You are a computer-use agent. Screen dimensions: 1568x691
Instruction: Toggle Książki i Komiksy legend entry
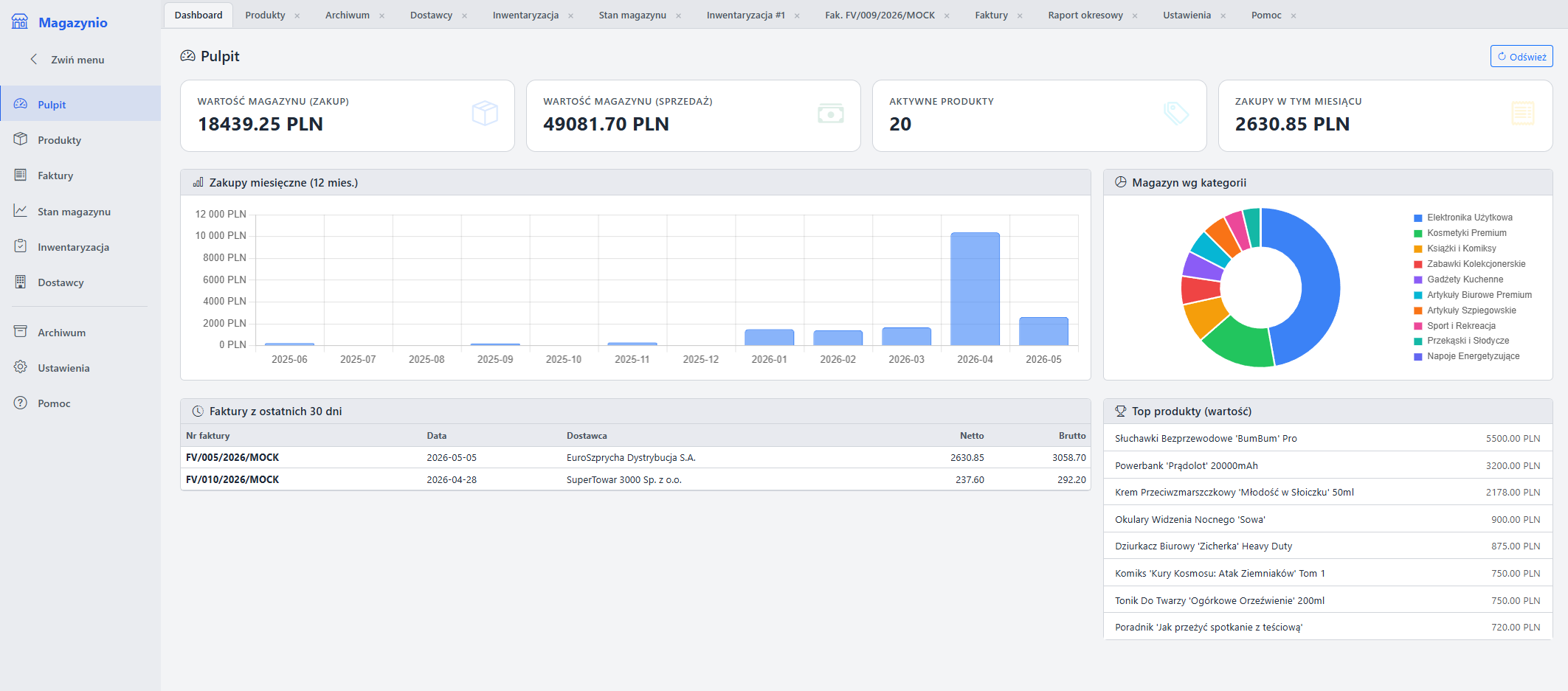pos(1454,249)
